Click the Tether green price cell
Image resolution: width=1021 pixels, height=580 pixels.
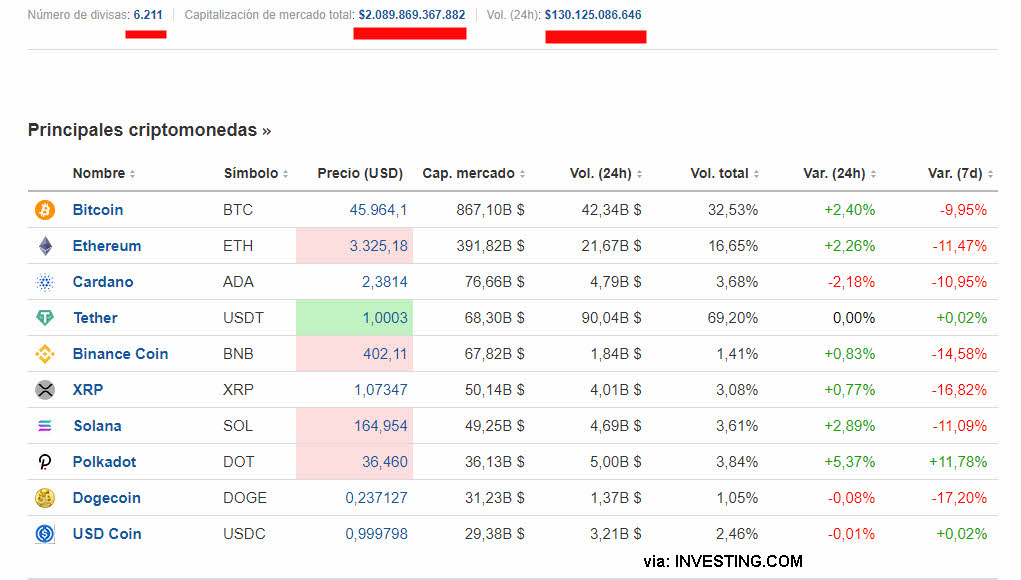[355, 318]
